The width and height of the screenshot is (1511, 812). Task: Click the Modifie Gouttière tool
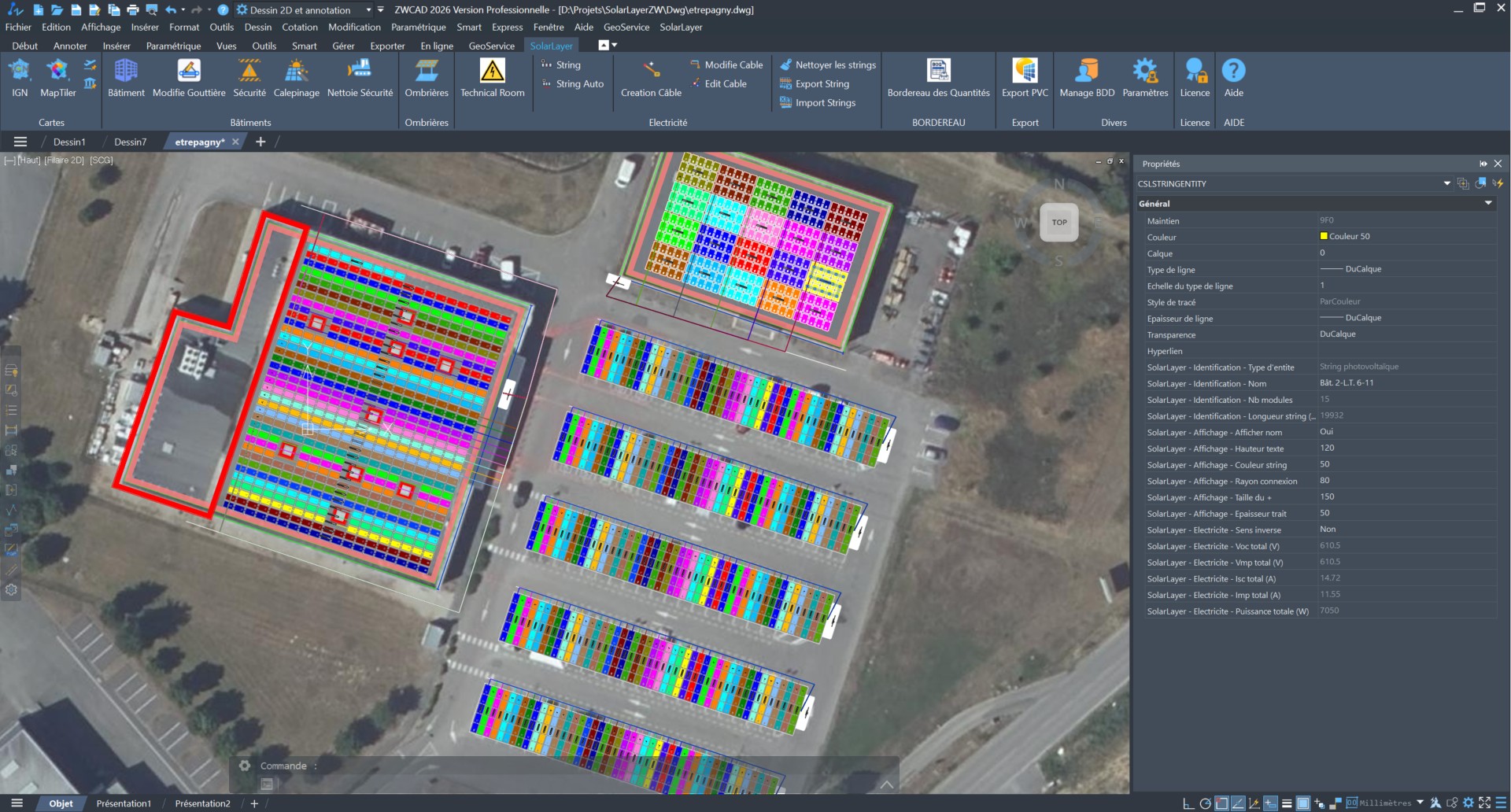coord(189,78)
